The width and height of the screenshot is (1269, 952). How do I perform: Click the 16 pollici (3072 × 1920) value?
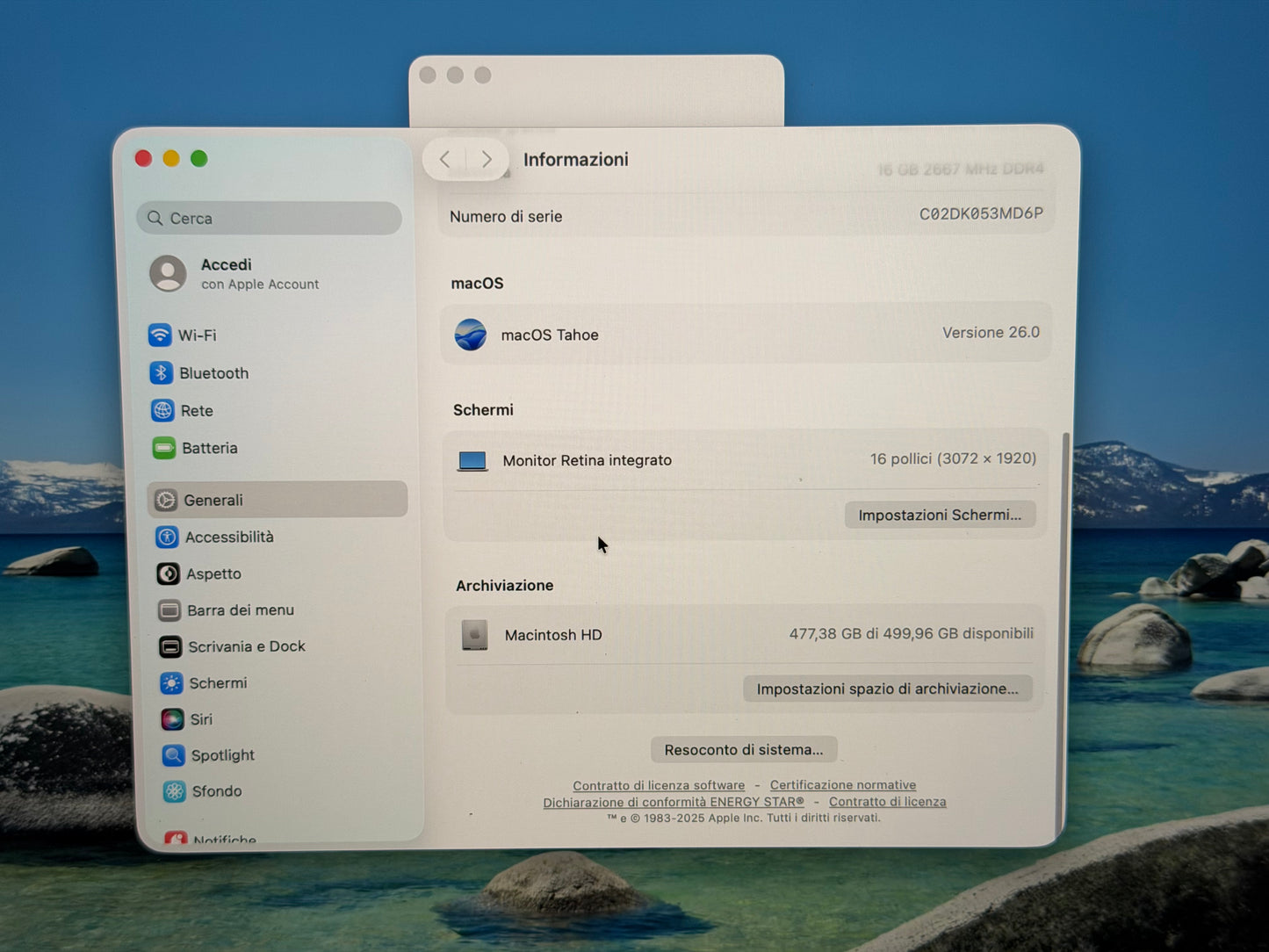[953, 458]
